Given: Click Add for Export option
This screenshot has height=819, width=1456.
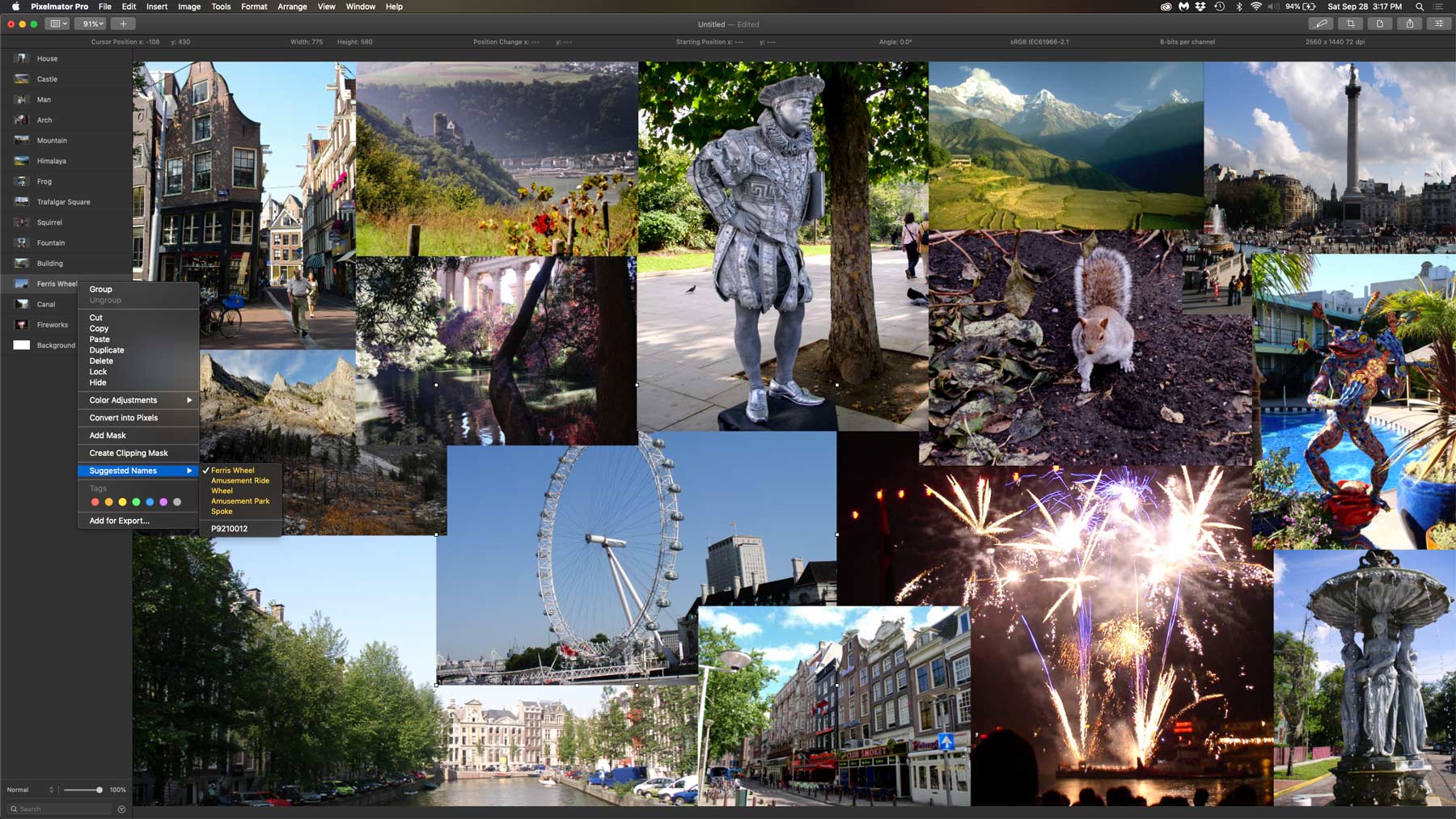Looking at the screenshot, I should click(x=138, y=521).
